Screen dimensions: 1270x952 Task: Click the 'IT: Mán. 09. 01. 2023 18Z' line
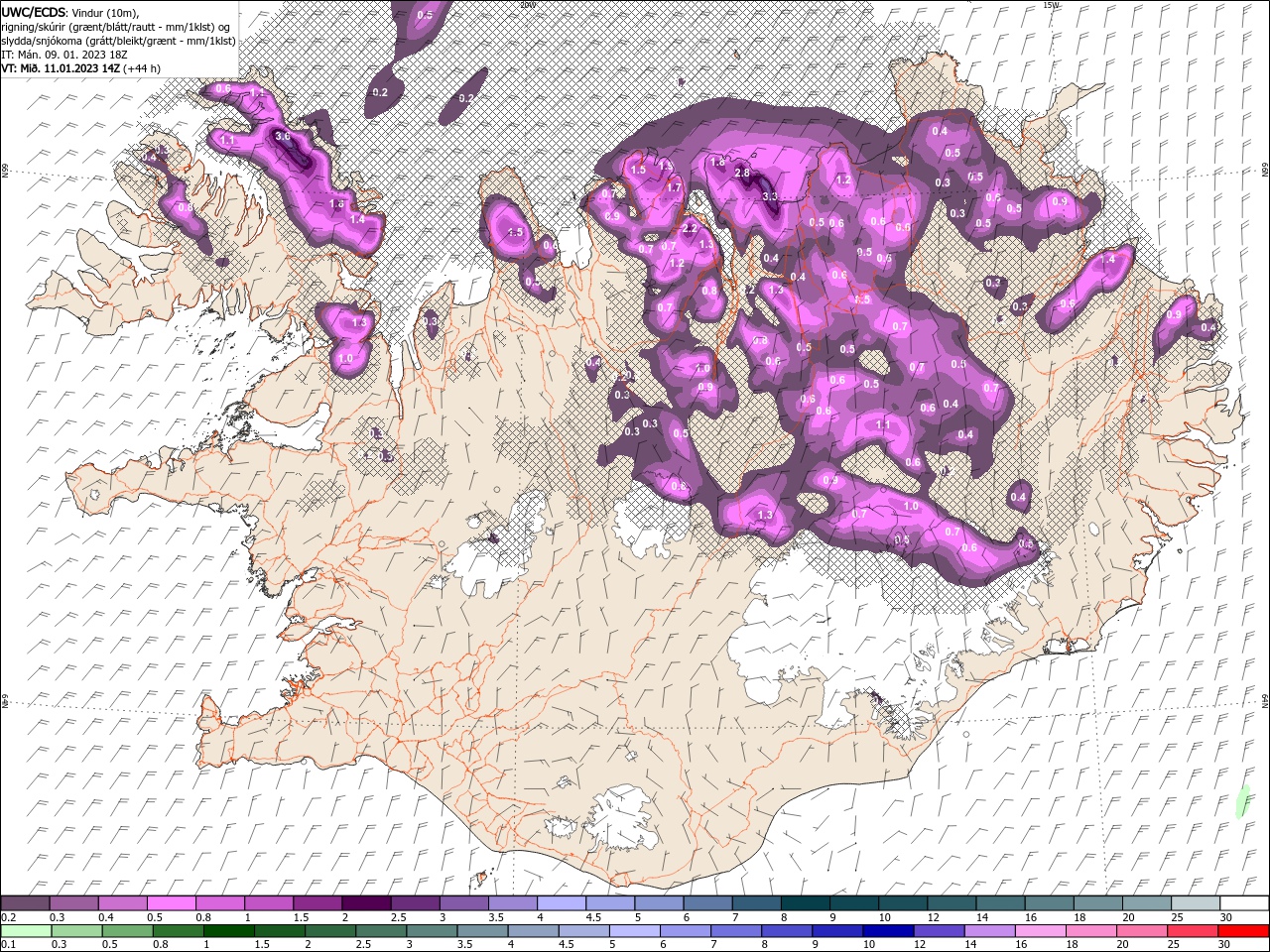click(63, 55)
